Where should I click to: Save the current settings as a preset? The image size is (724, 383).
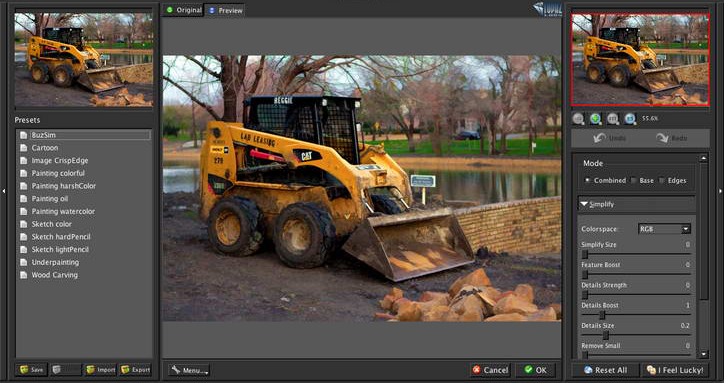(x=31, y=370)
